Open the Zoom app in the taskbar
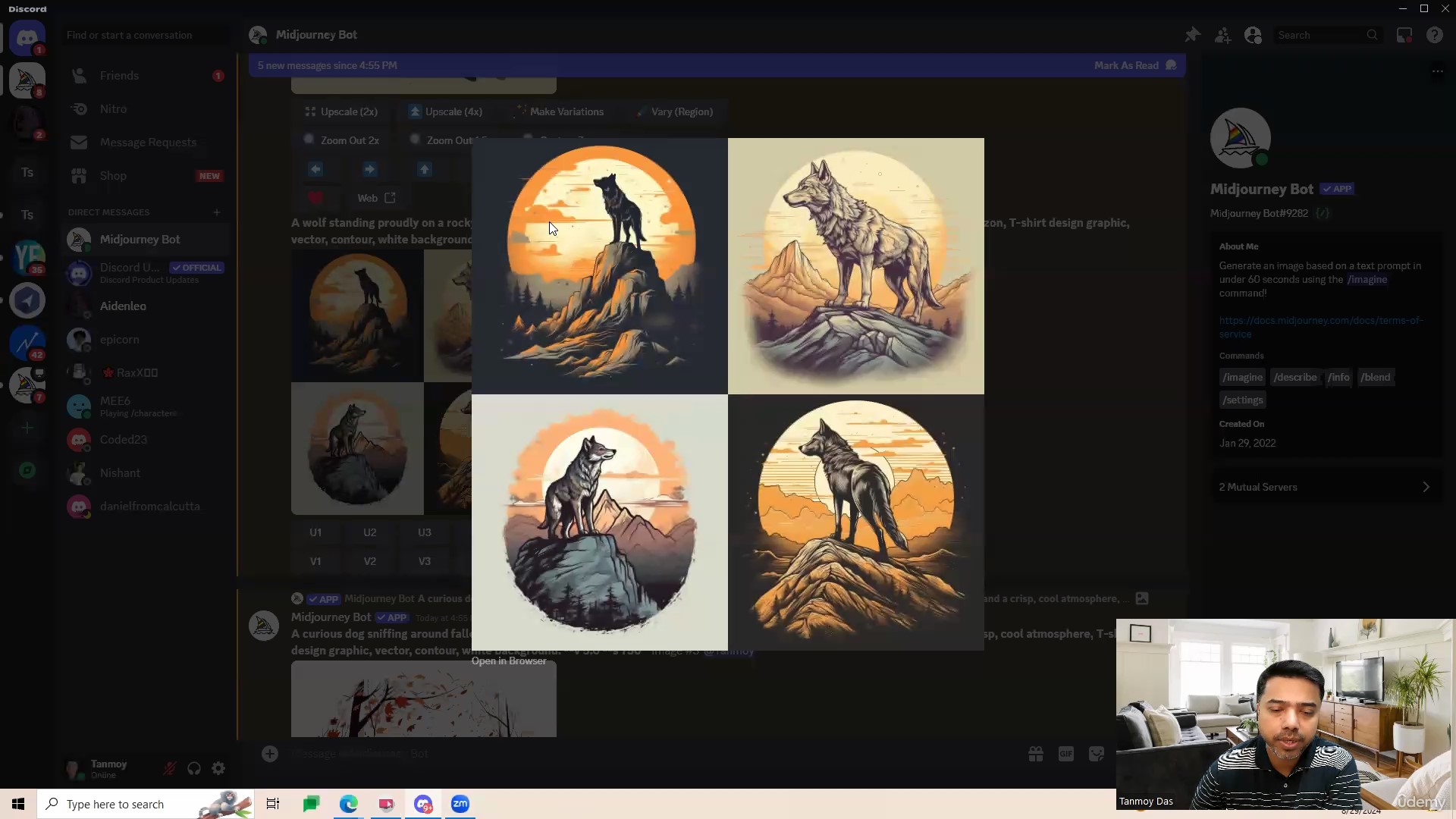The width and height of the screenshot is (1456, 819). (460, 804)
